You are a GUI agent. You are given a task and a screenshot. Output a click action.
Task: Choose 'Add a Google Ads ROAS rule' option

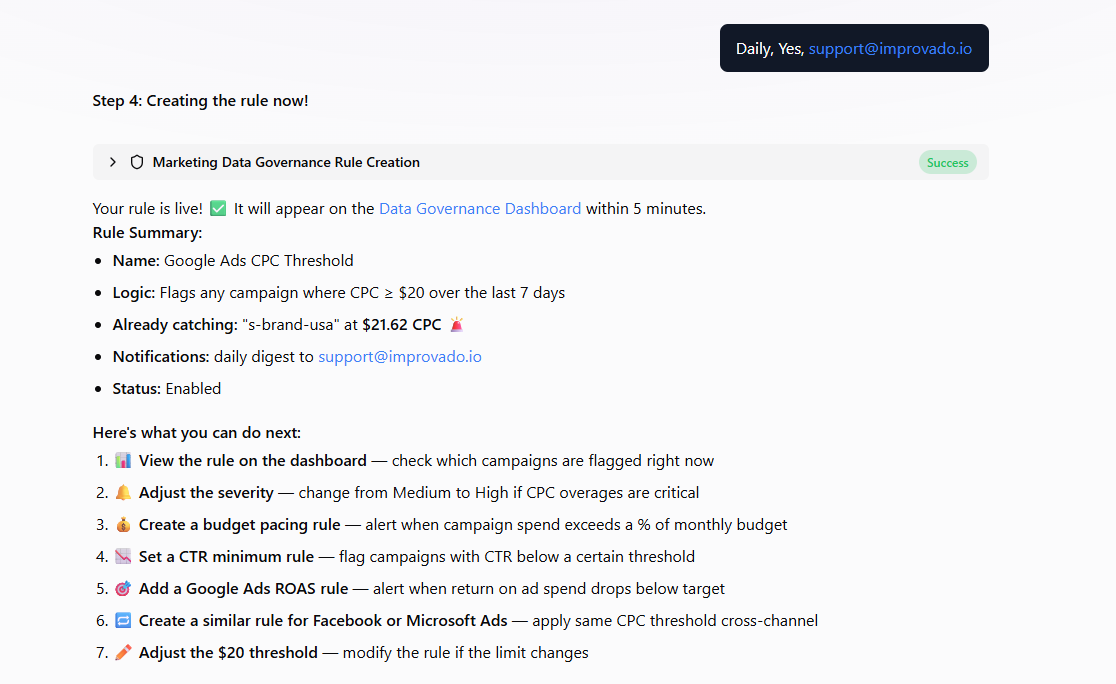pyautogui.click(x=243, y=589)
